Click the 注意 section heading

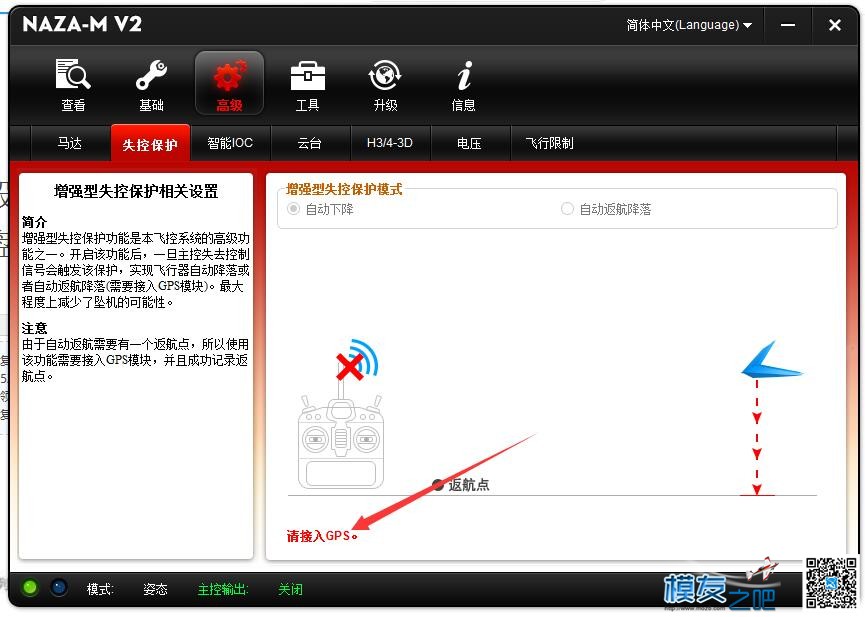tap(34, 328)
